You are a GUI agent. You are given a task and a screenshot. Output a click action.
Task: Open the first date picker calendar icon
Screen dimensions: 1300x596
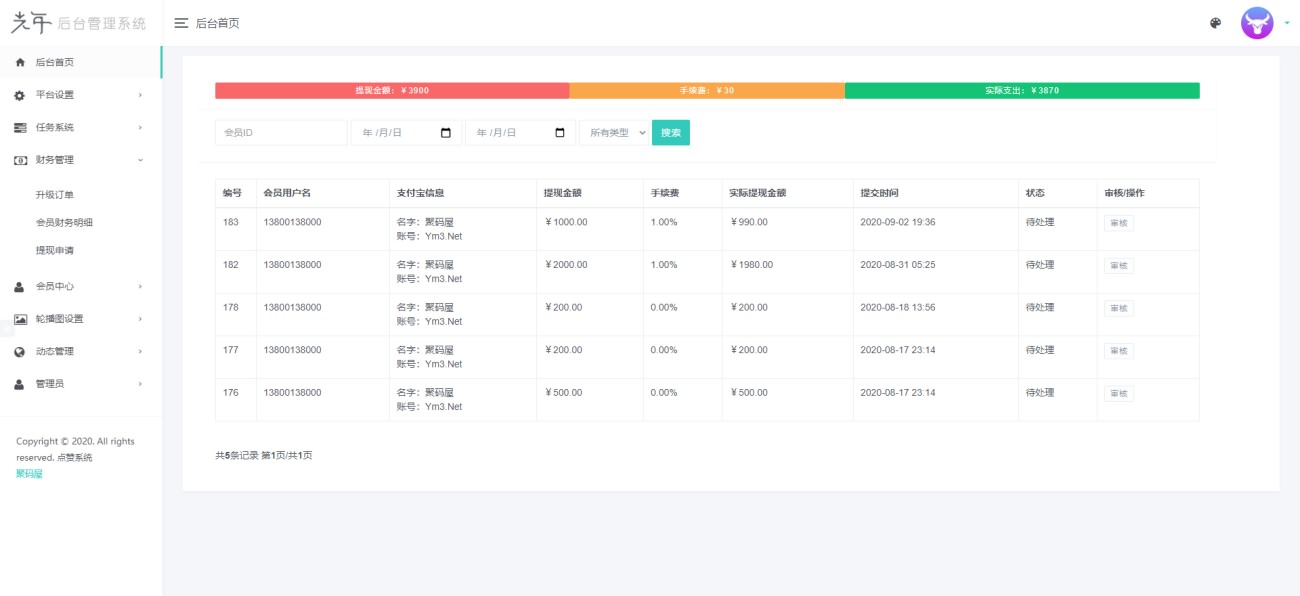tap(446, 133)
